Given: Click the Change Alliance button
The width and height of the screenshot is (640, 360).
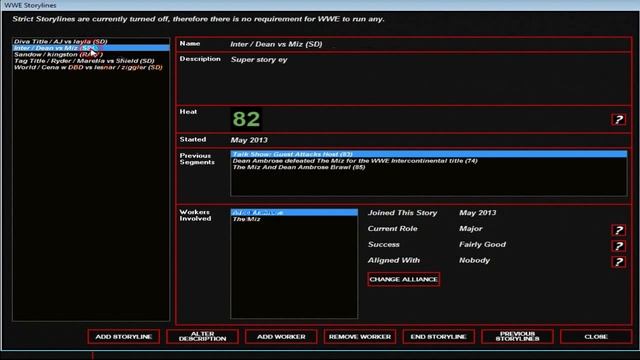Looking at the screenshot, I should tap(403, 280).
